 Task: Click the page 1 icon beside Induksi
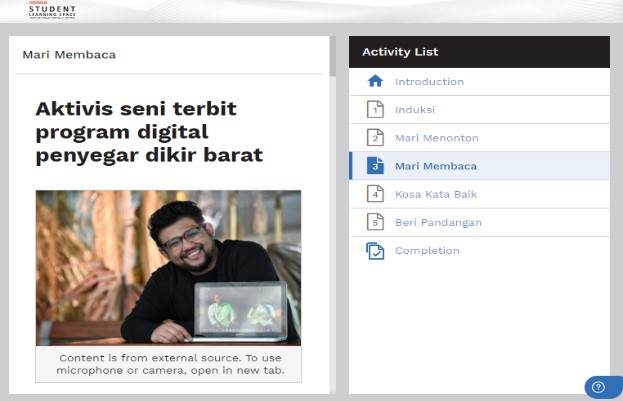375,109
